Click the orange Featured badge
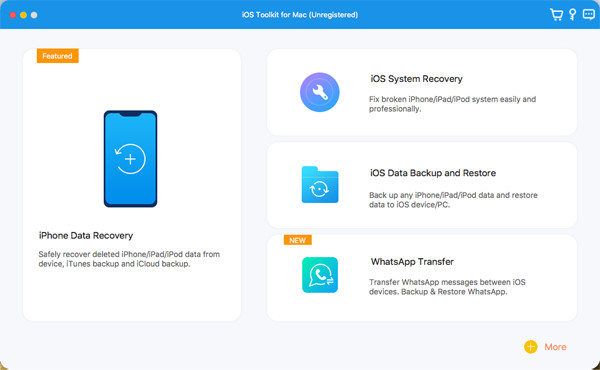This screenshot has width=600, height=370. 57,56
